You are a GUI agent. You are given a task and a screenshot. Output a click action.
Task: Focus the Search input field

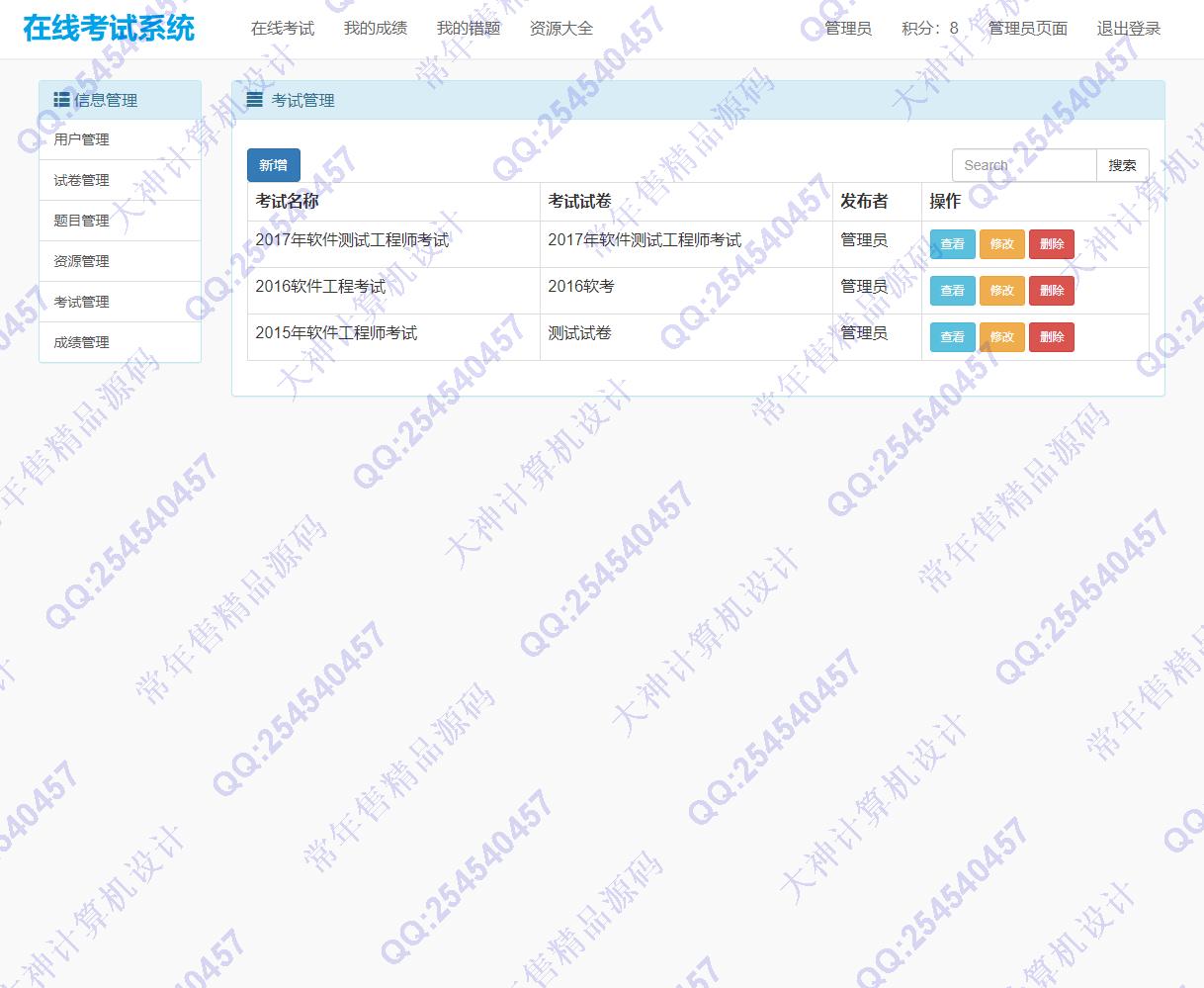tap(1023, 165)
